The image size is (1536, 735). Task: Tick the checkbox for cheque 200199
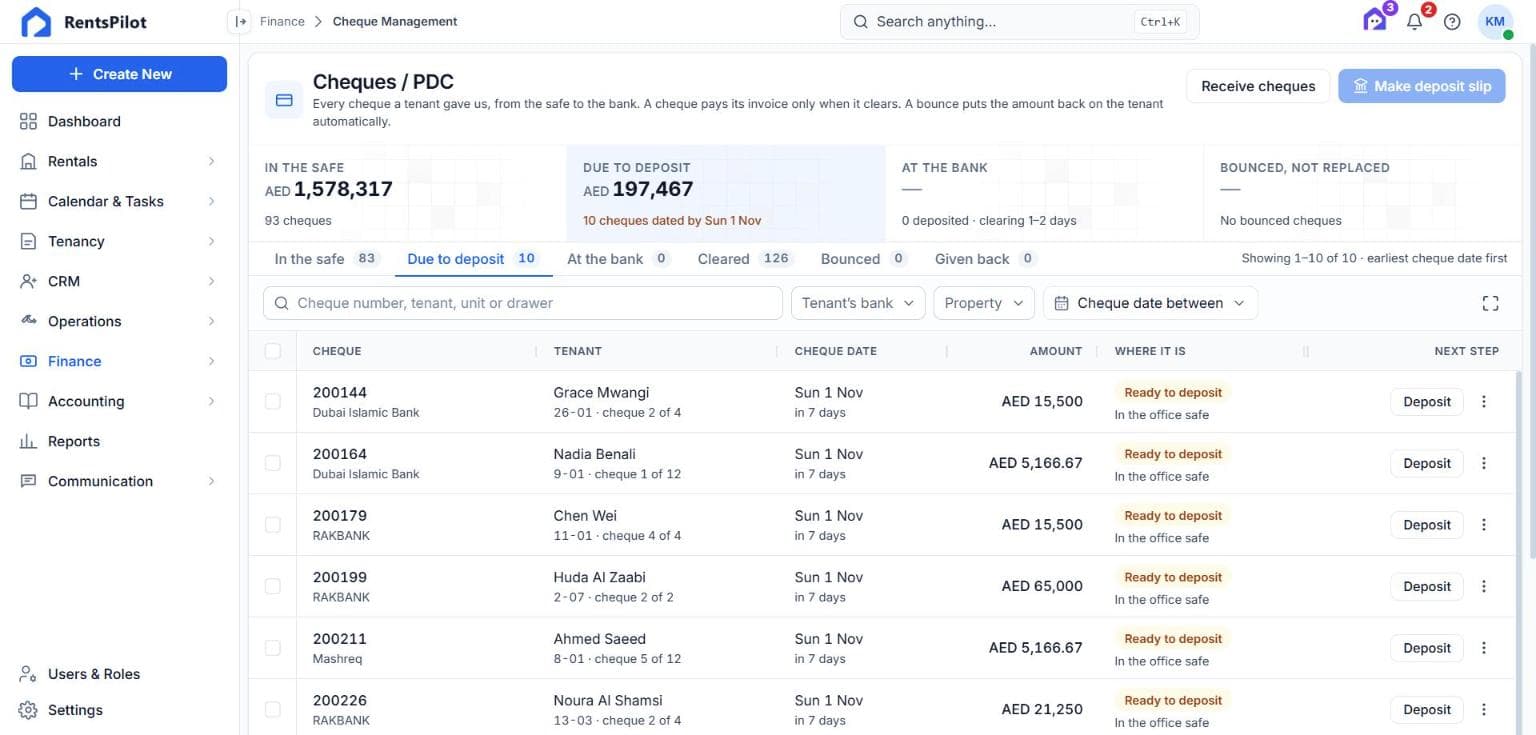(273, 587)
